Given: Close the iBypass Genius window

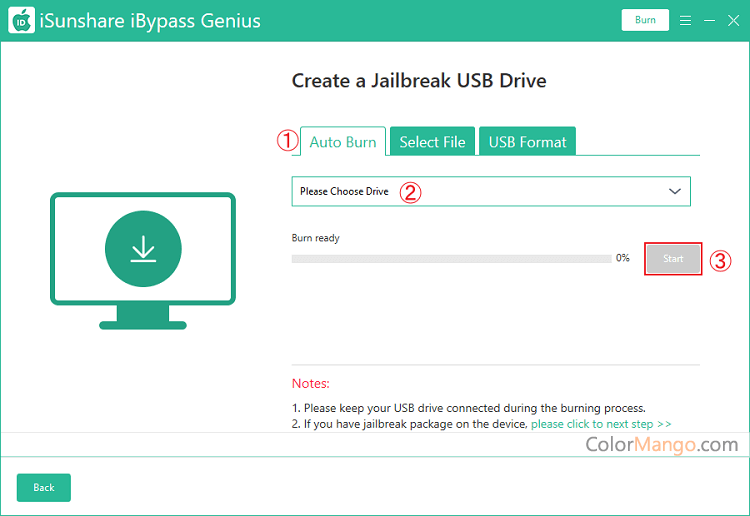Looking at the screenshot, I should [x=734, y=21].
